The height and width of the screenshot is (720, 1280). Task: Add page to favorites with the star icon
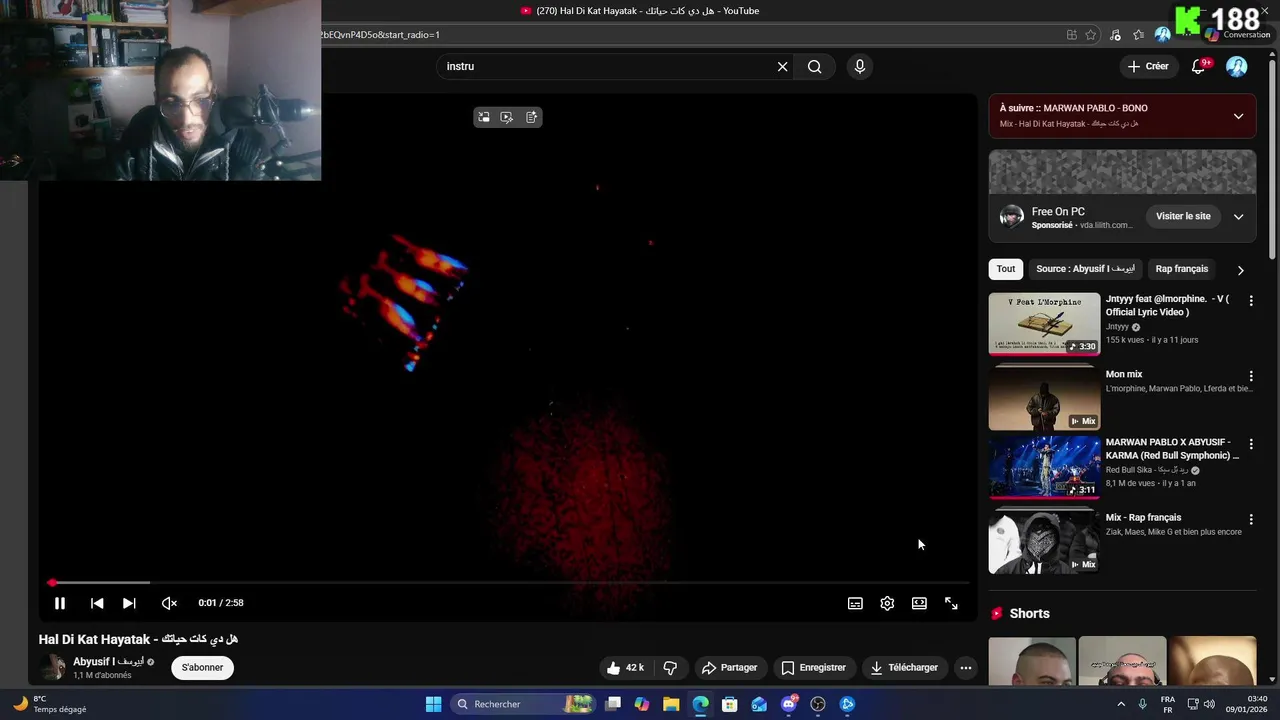(1091, 35)
